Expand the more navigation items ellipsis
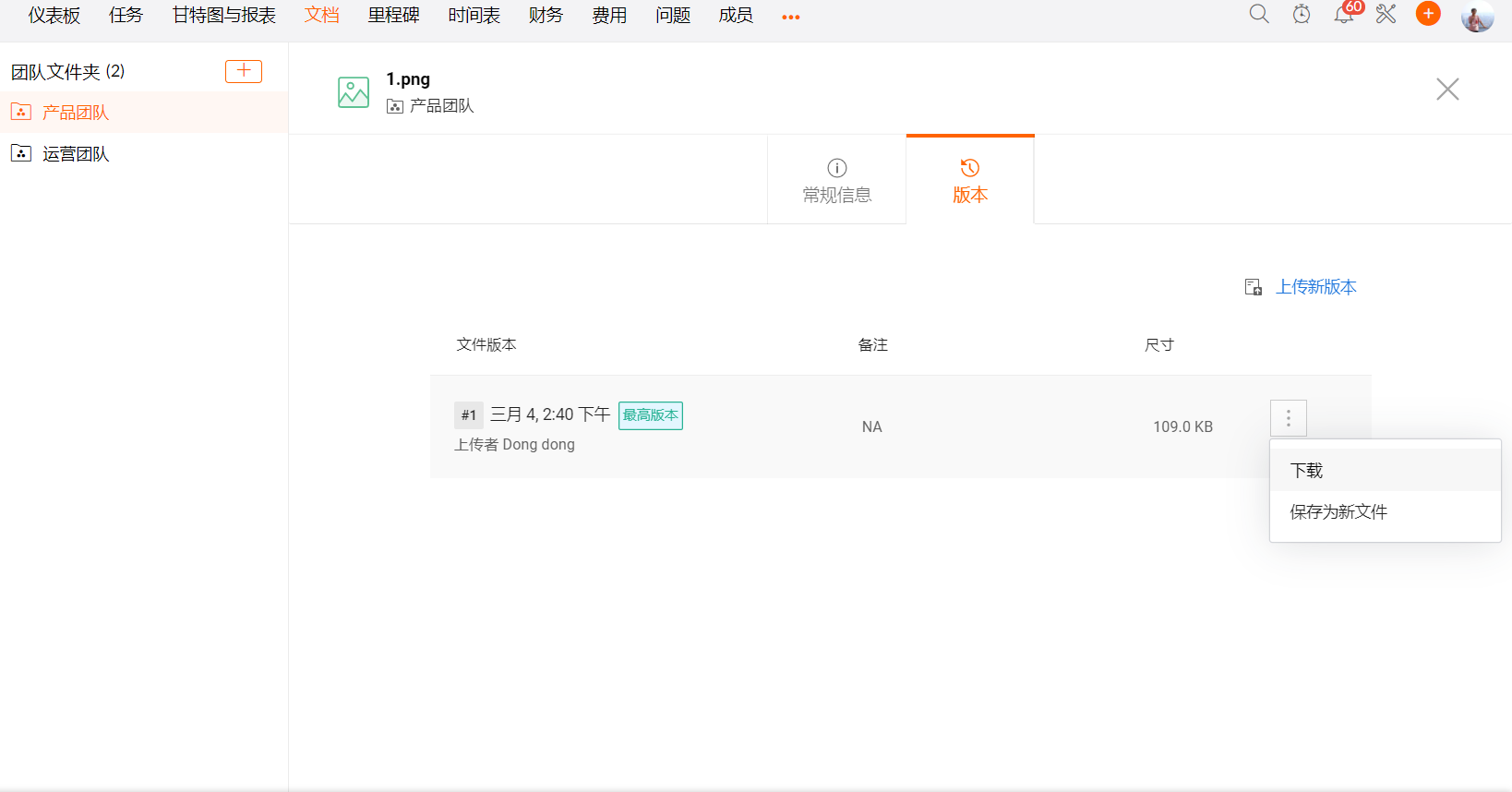Viewport: 1512px width, 792px height. point(791,17)
